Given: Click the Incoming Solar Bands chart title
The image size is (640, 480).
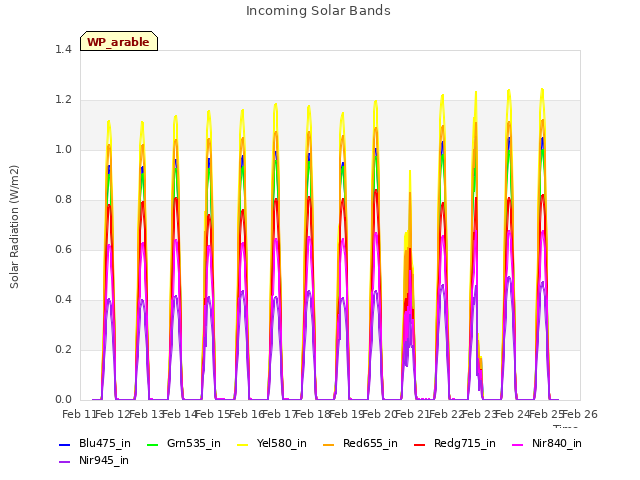Looking at the screenshot, I should coord(318,11).
